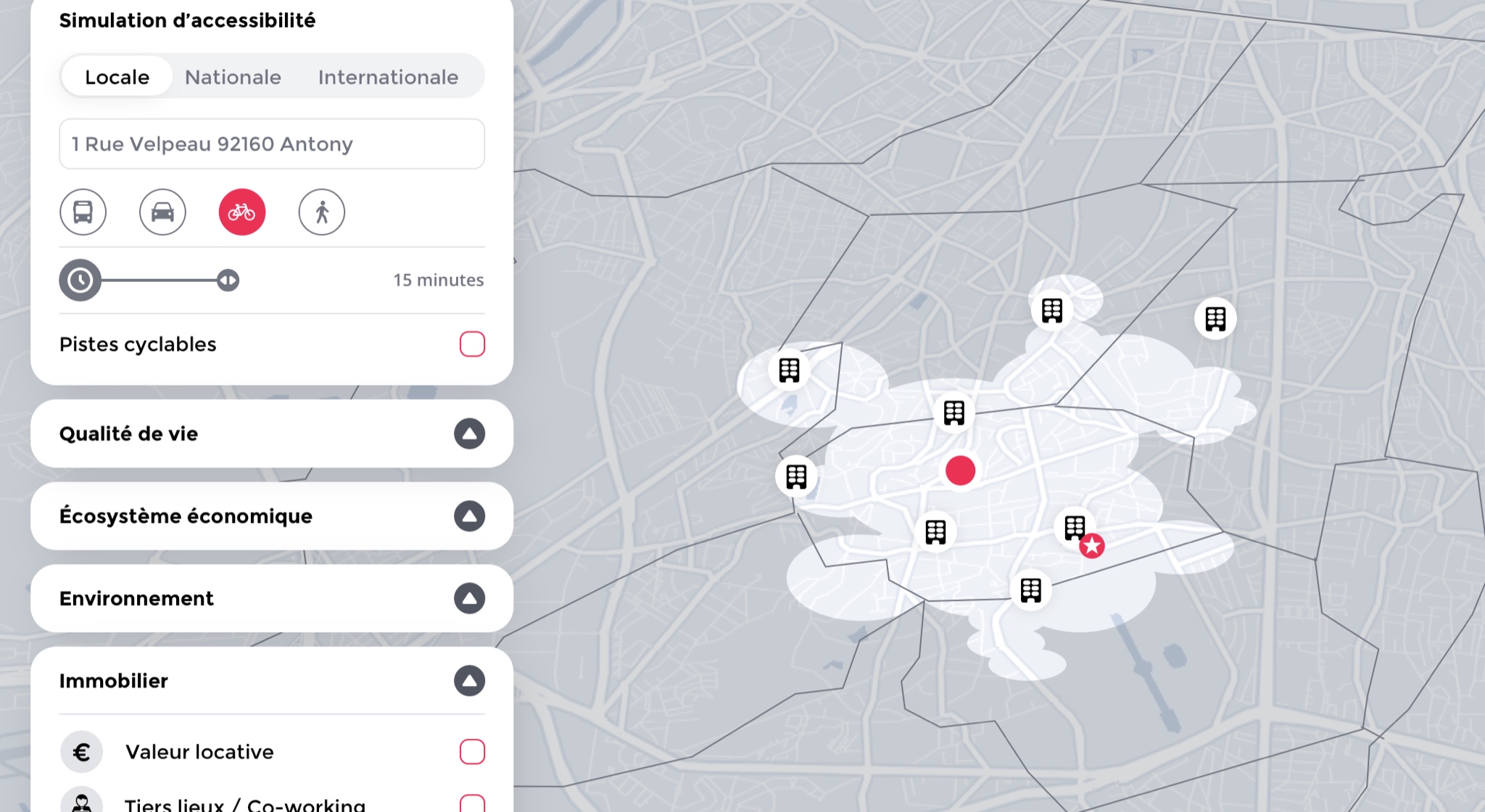
Task: Check the Valeur locative checkbox
Action: [472, 752]
